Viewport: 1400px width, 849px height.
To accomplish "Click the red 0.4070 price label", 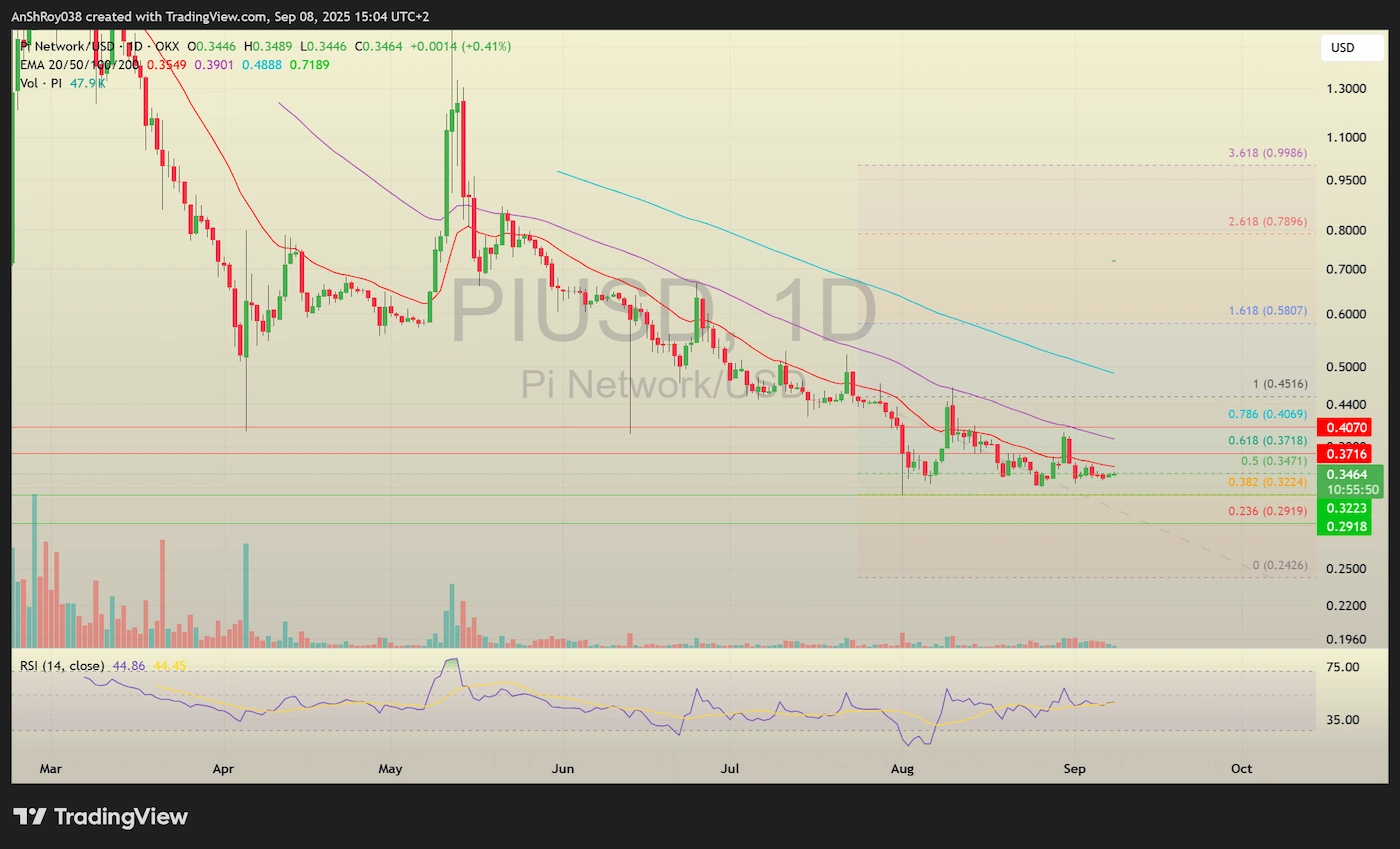I will coord(1347,427).
